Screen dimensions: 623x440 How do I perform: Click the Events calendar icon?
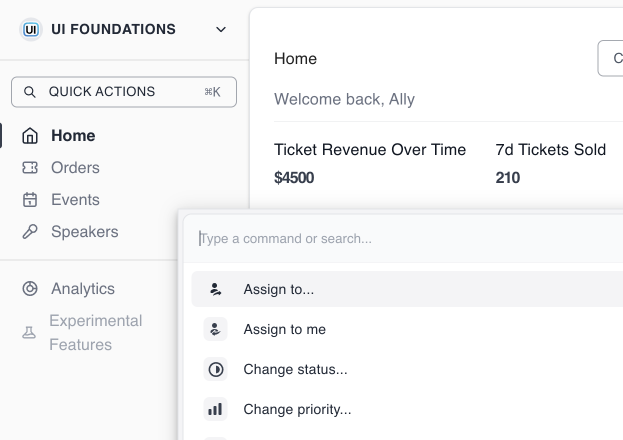pyautogui.click(x=30, y=200)
